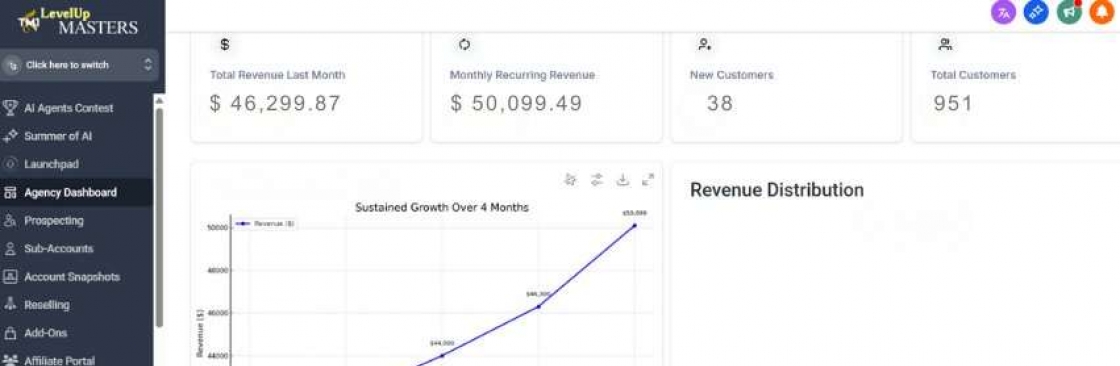Click the Affiliate Portal people icon
The width and height of the screenshot is (1120, 366).
[10, 361]
